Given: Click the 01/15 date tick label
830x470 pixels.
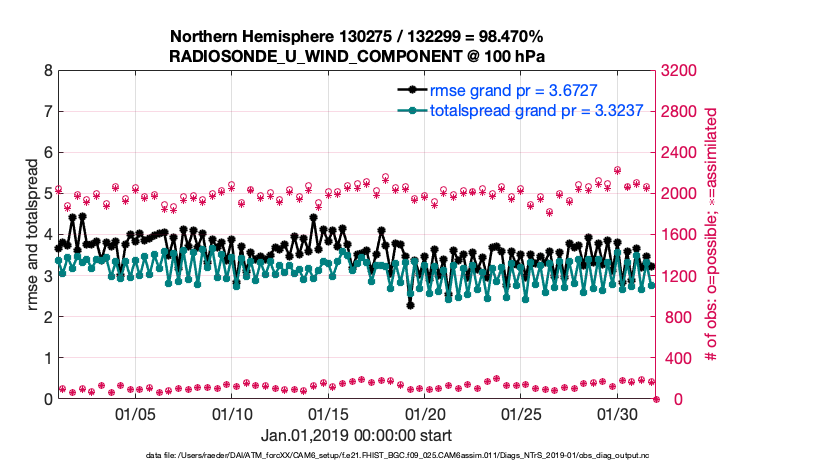Looking at the screenshot, I should click(x=329, y=414).
